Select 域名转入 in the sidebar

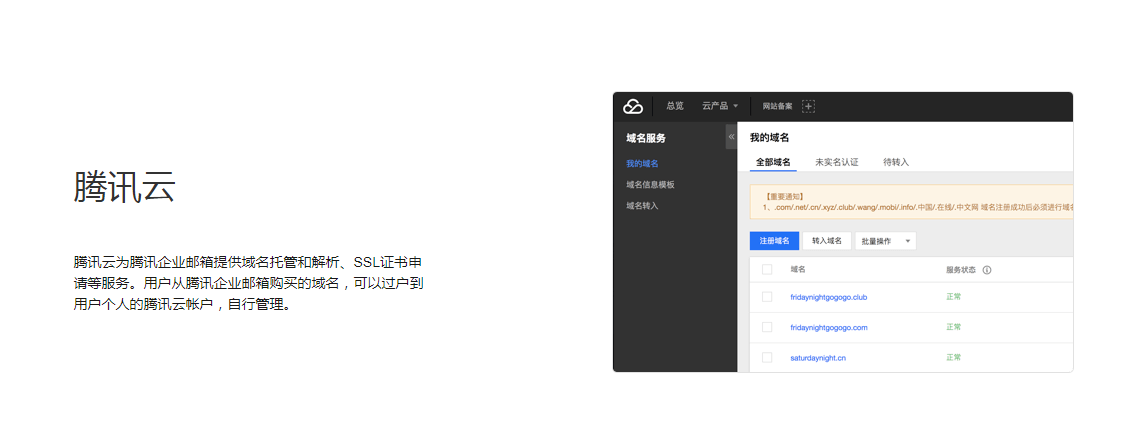point(643,206)
